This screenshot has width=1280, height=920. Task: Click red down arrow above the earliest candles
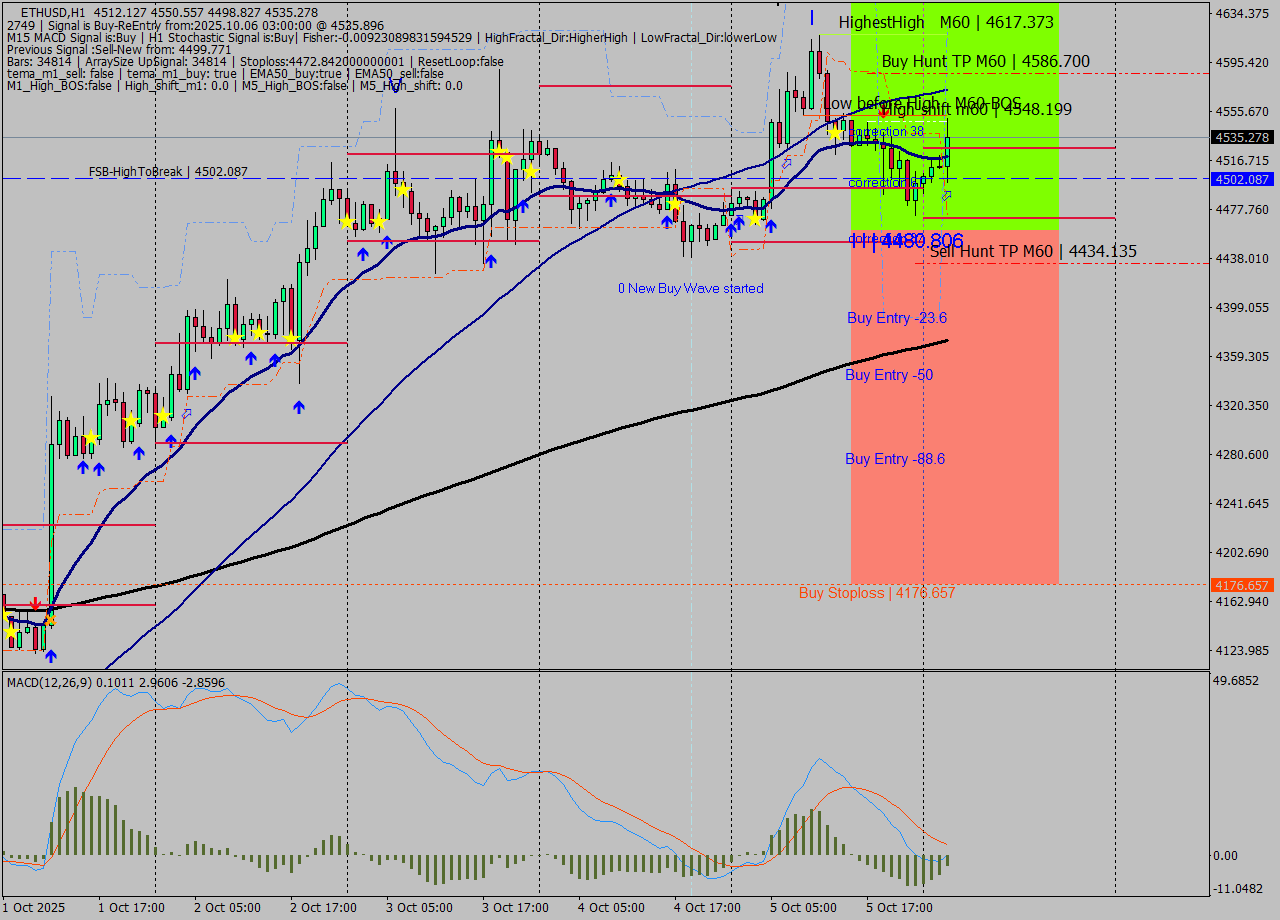pyautogui.click(x=36, y=603)
